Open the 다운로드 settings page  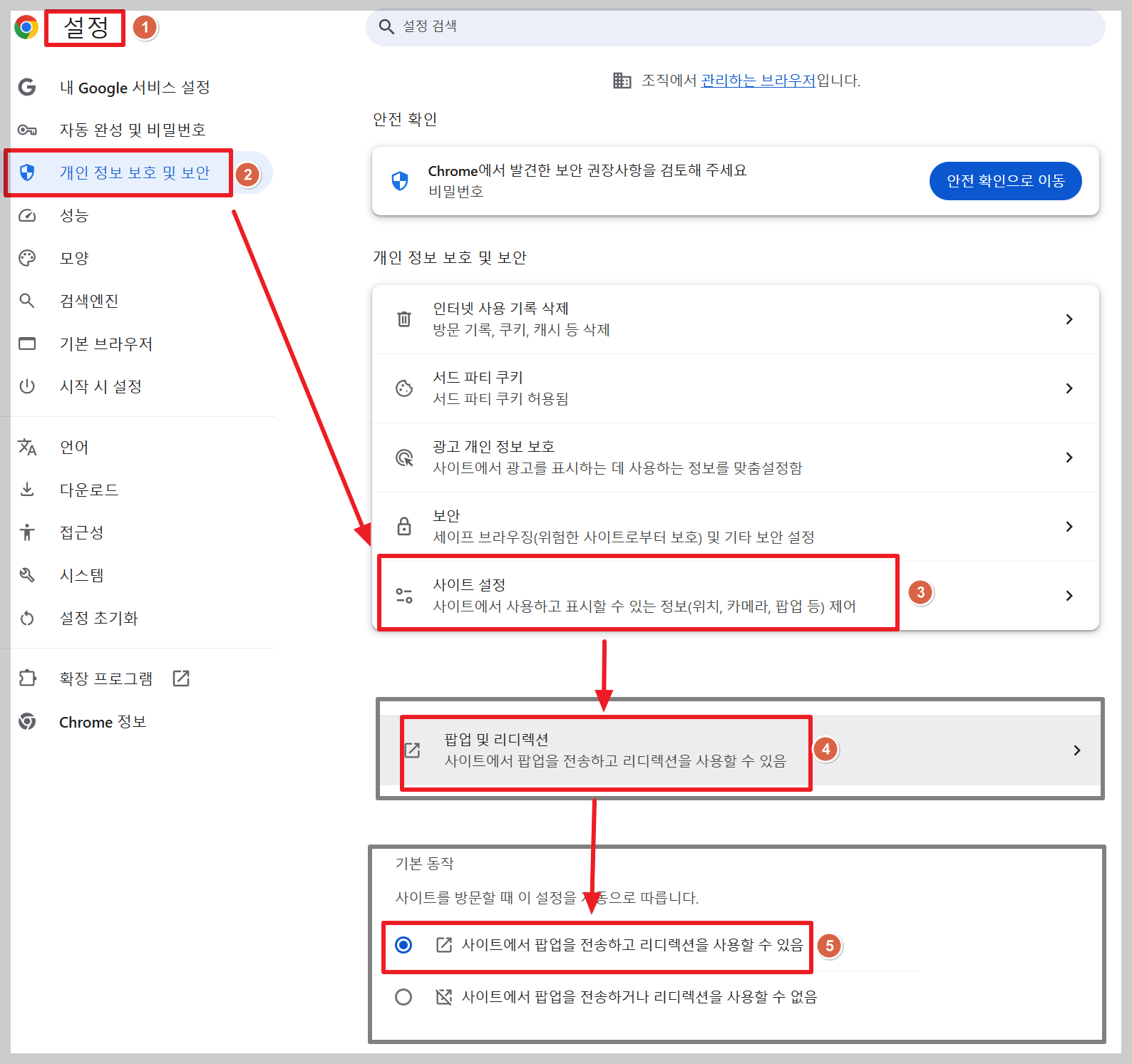[89, 490]
